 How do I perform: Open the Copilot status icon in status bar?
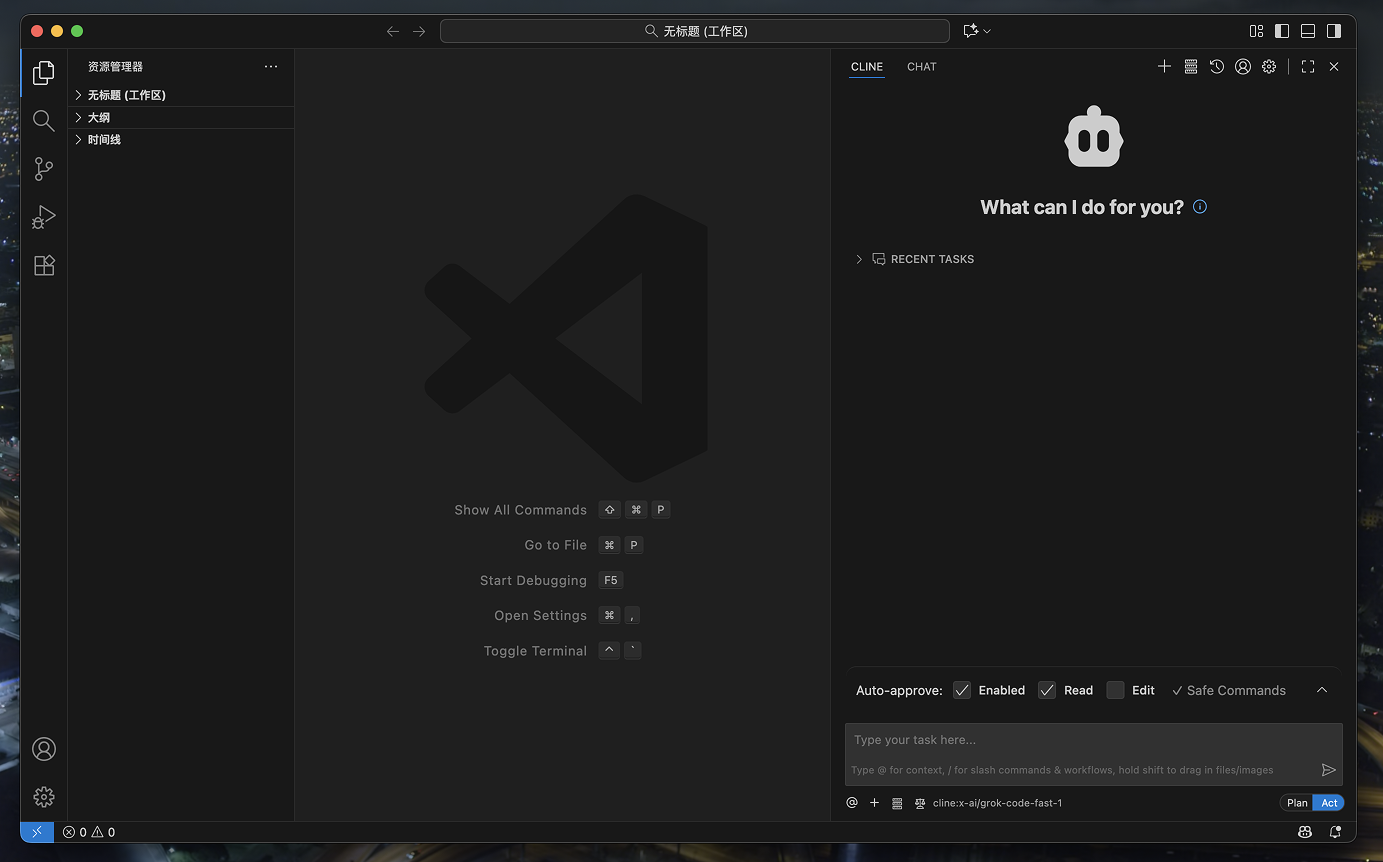tap(1305, 832)
